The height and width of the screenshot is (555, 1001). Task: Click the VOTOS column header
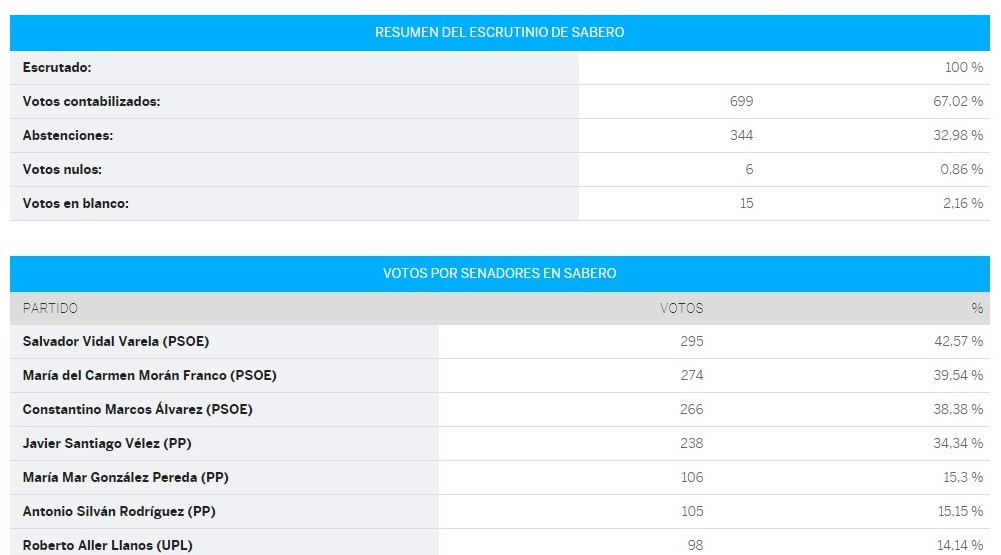tap(681, 308)
